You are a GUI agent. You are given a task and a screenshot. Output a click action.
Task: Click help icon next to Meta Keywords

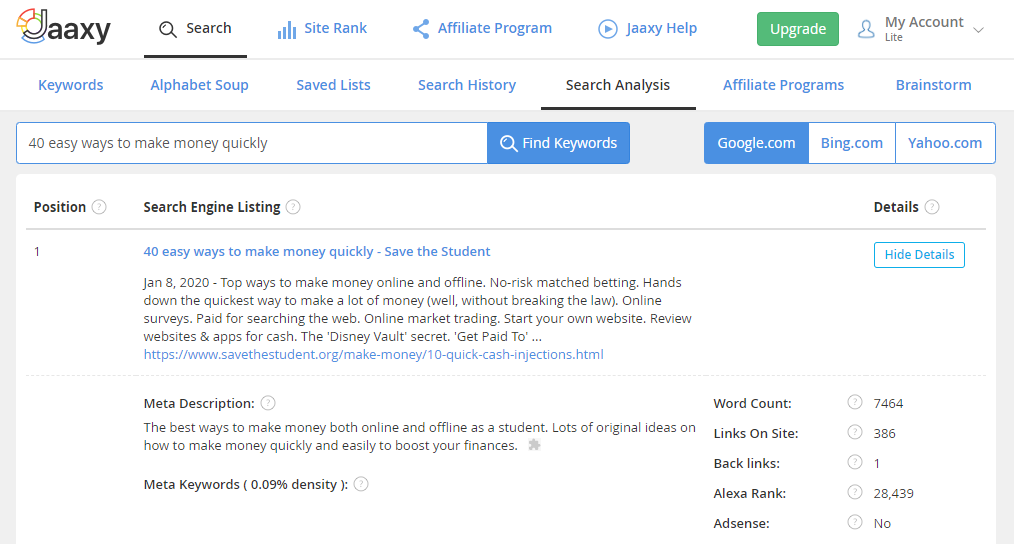pos(361,484)
